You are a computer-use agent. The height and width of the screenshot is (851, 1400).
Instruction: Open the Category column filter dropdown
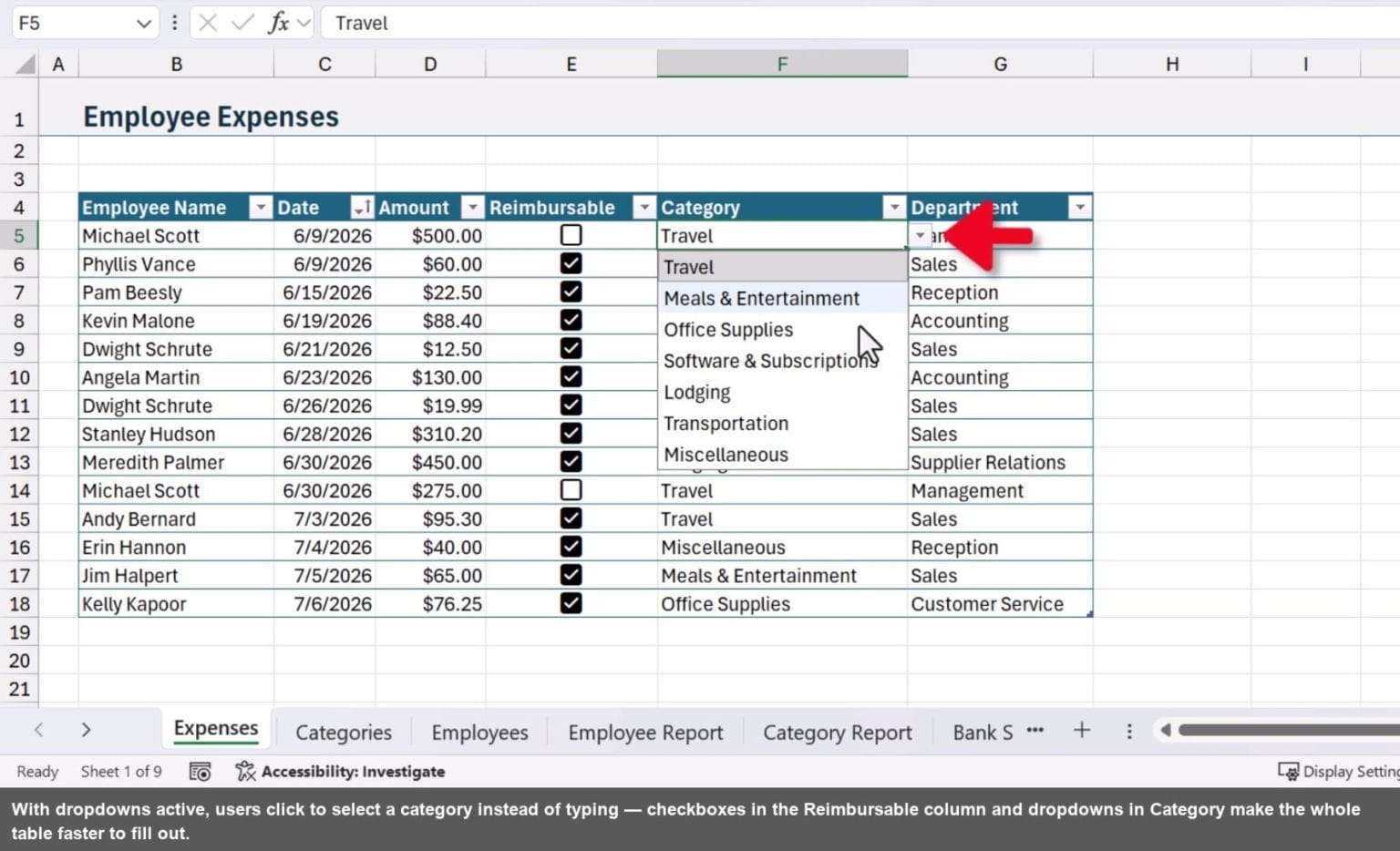pos(894,208)
